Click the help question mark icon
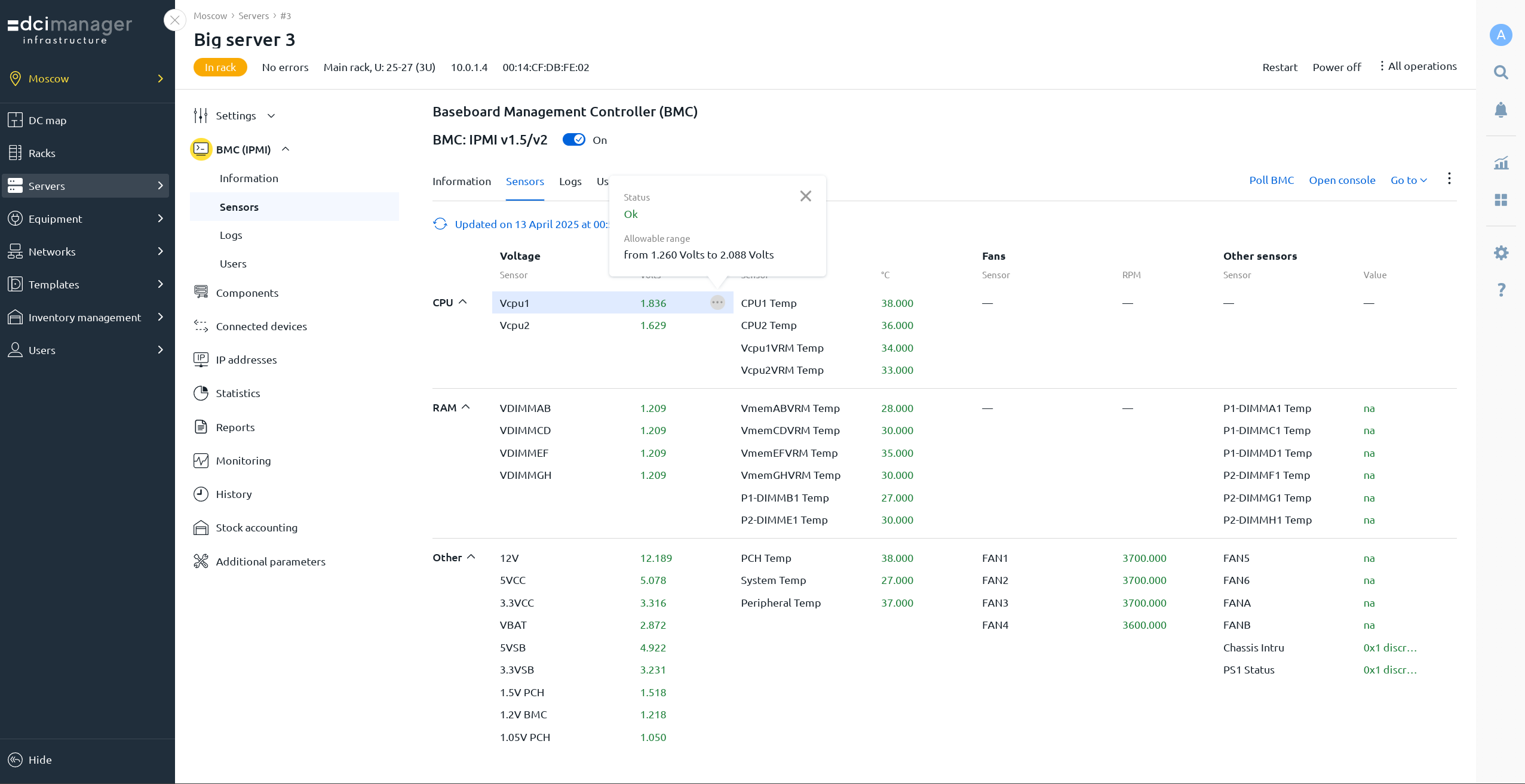This screenshot has width=1525, height=784. [1501, 290]
